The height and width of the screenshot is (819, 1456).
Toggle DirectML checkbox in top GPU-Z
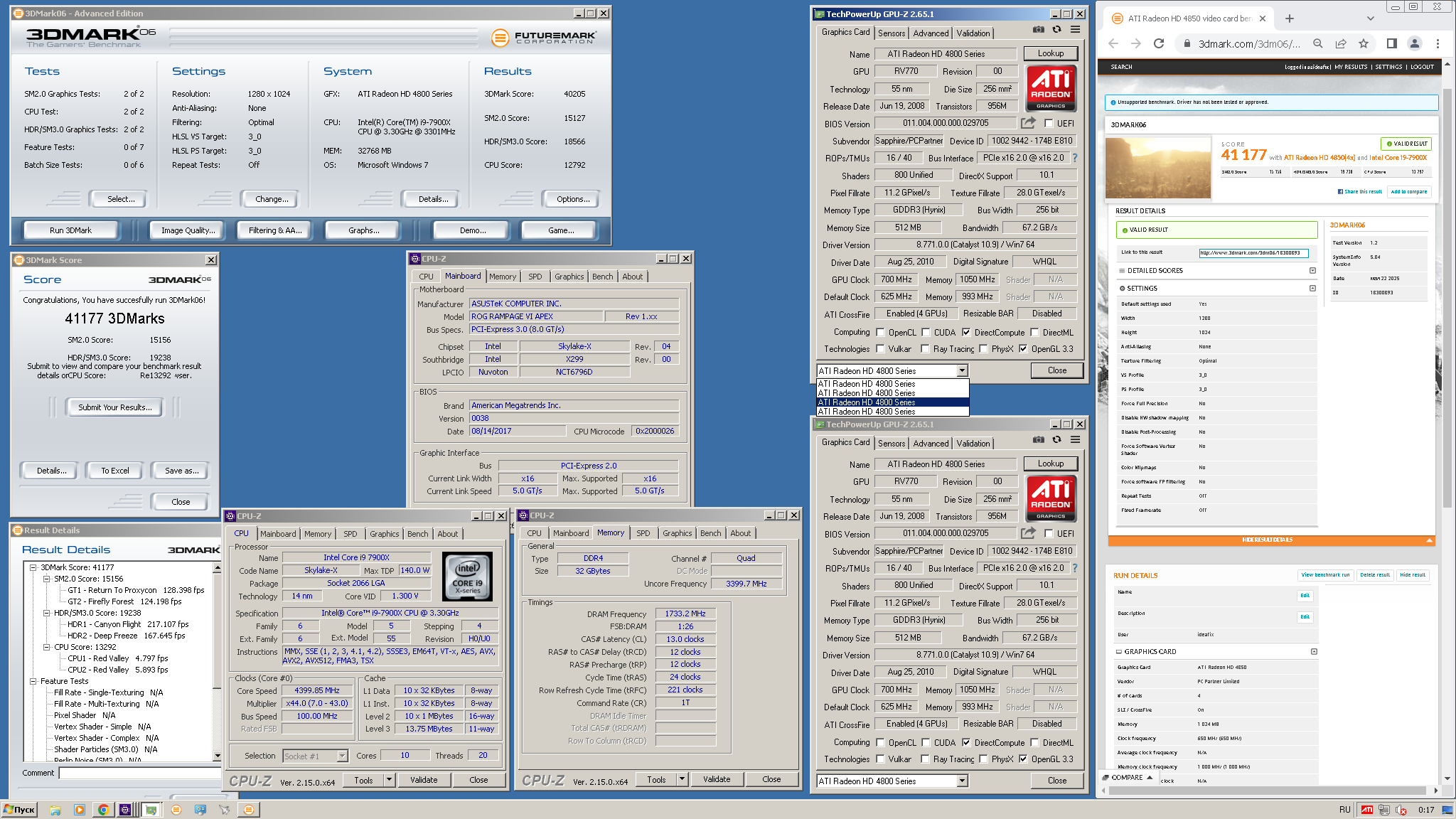(x=1034, y=332)
